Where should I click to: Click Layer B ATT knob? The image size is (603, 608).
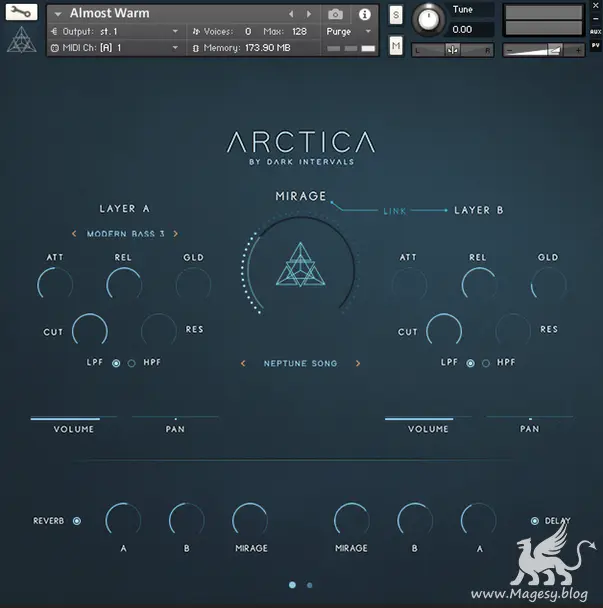[409, 284]
